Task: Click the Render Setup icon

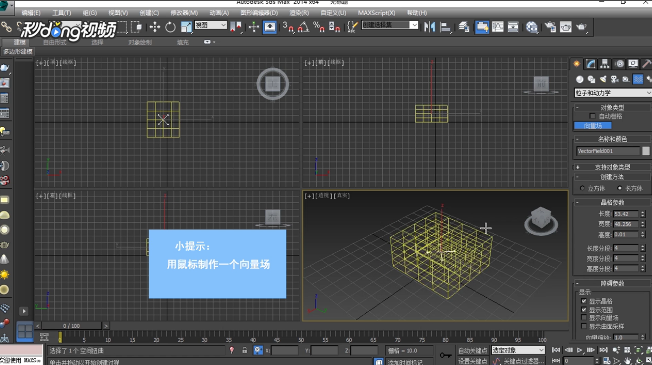Action: [x=550, y=27]
